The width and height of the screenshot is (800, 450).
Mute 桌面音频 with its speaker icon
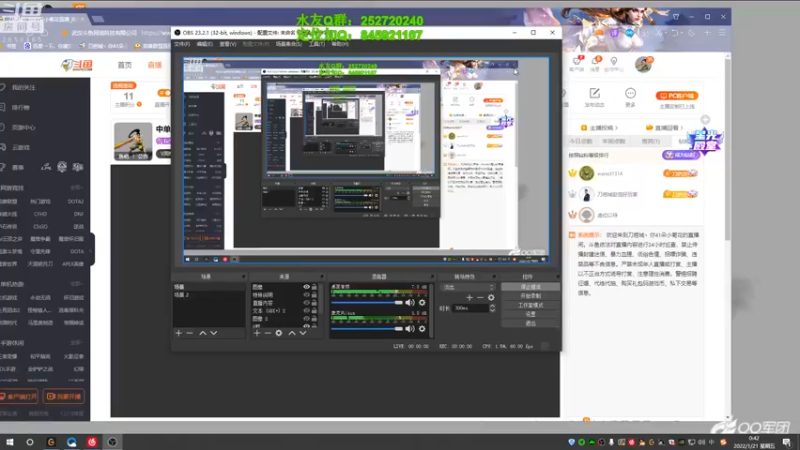pyautogui.click(x=410, y=303)
